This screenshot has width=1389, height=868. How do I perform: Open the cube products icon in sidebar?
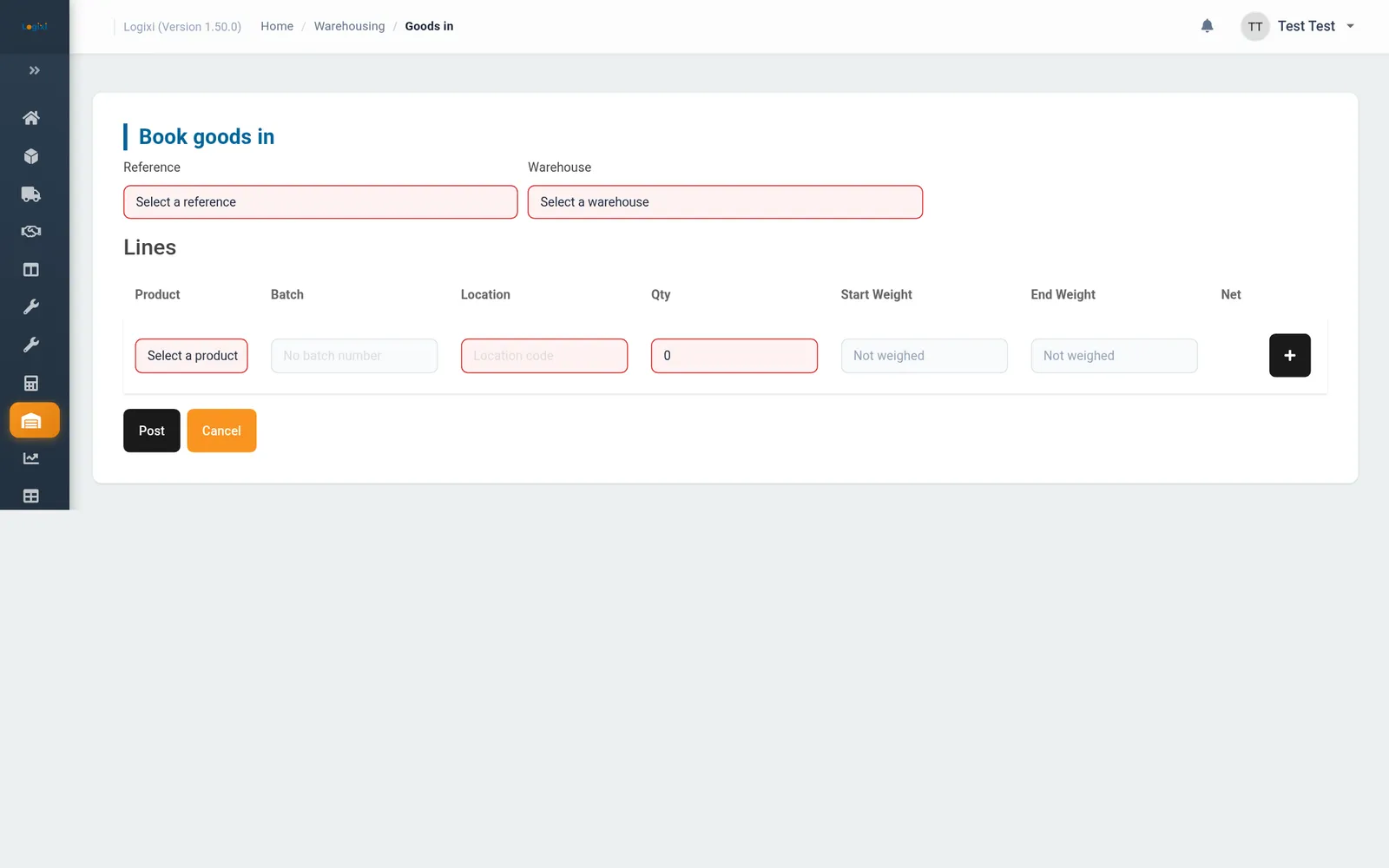pyautogui.click(x=31, y=156)
